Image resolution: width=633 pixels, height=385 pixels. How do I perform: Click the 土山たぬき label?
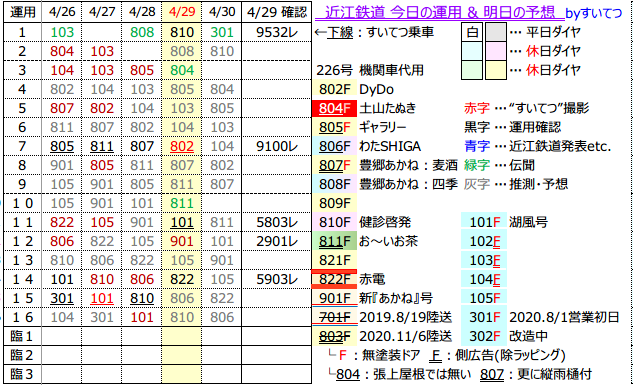[388, 108]
